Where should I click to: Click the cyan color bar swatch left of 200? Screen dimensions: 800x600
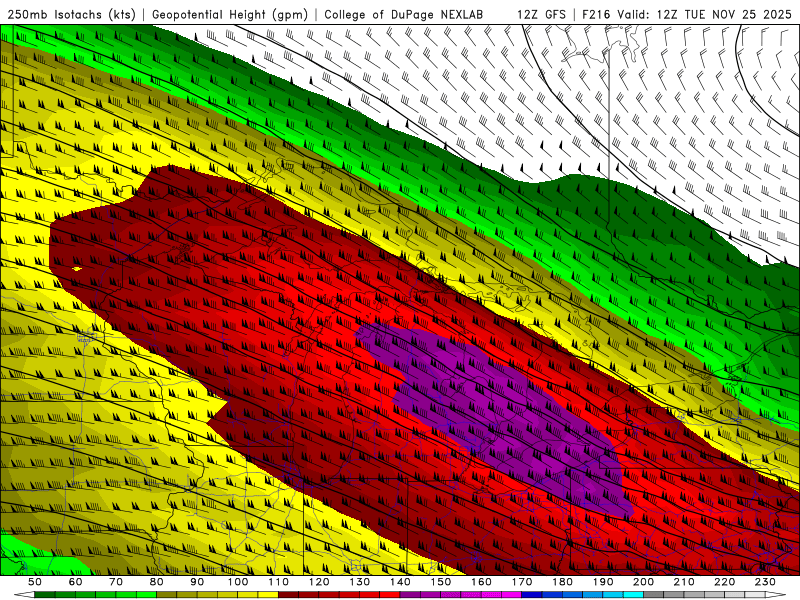pos(634,595)
